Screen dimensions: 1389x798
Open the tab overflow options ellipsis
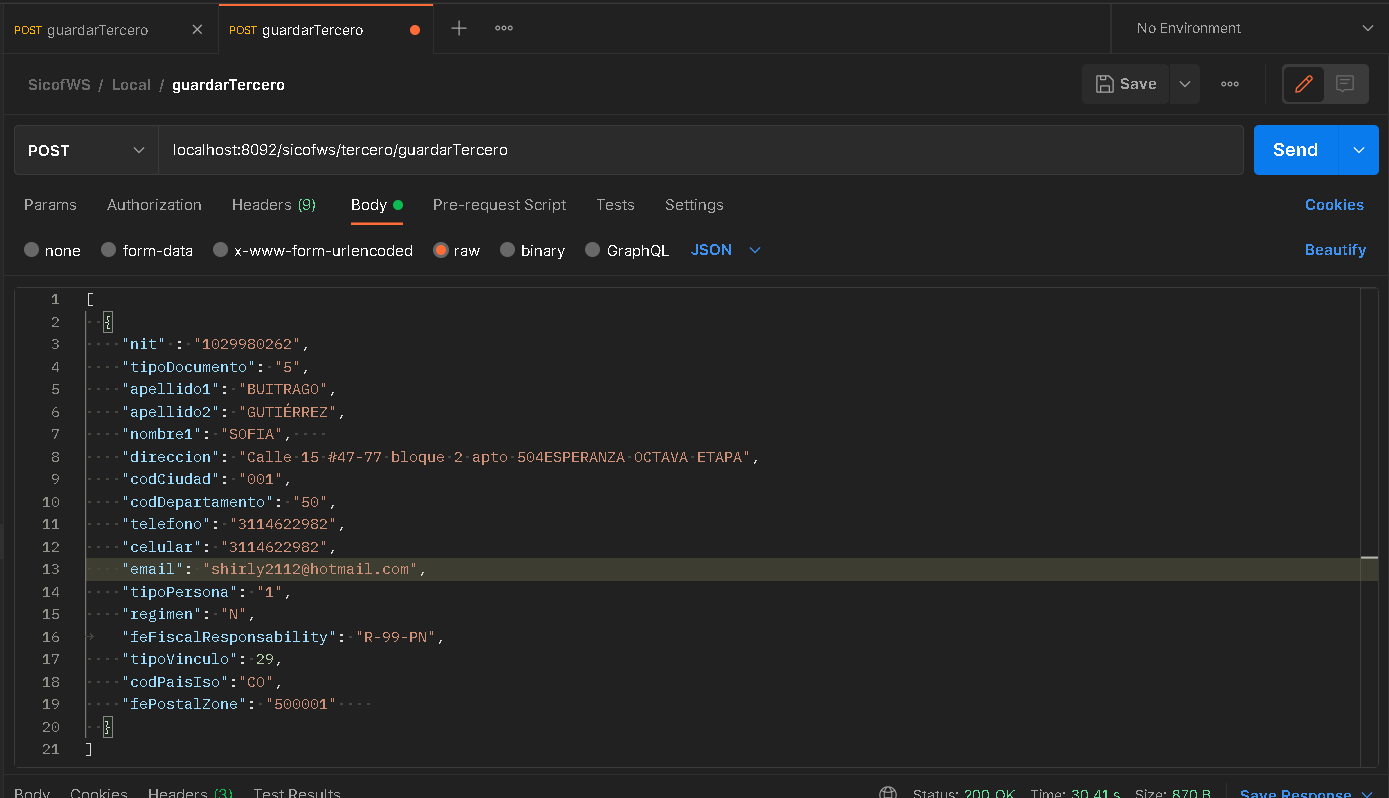click(x=504, y=28)
